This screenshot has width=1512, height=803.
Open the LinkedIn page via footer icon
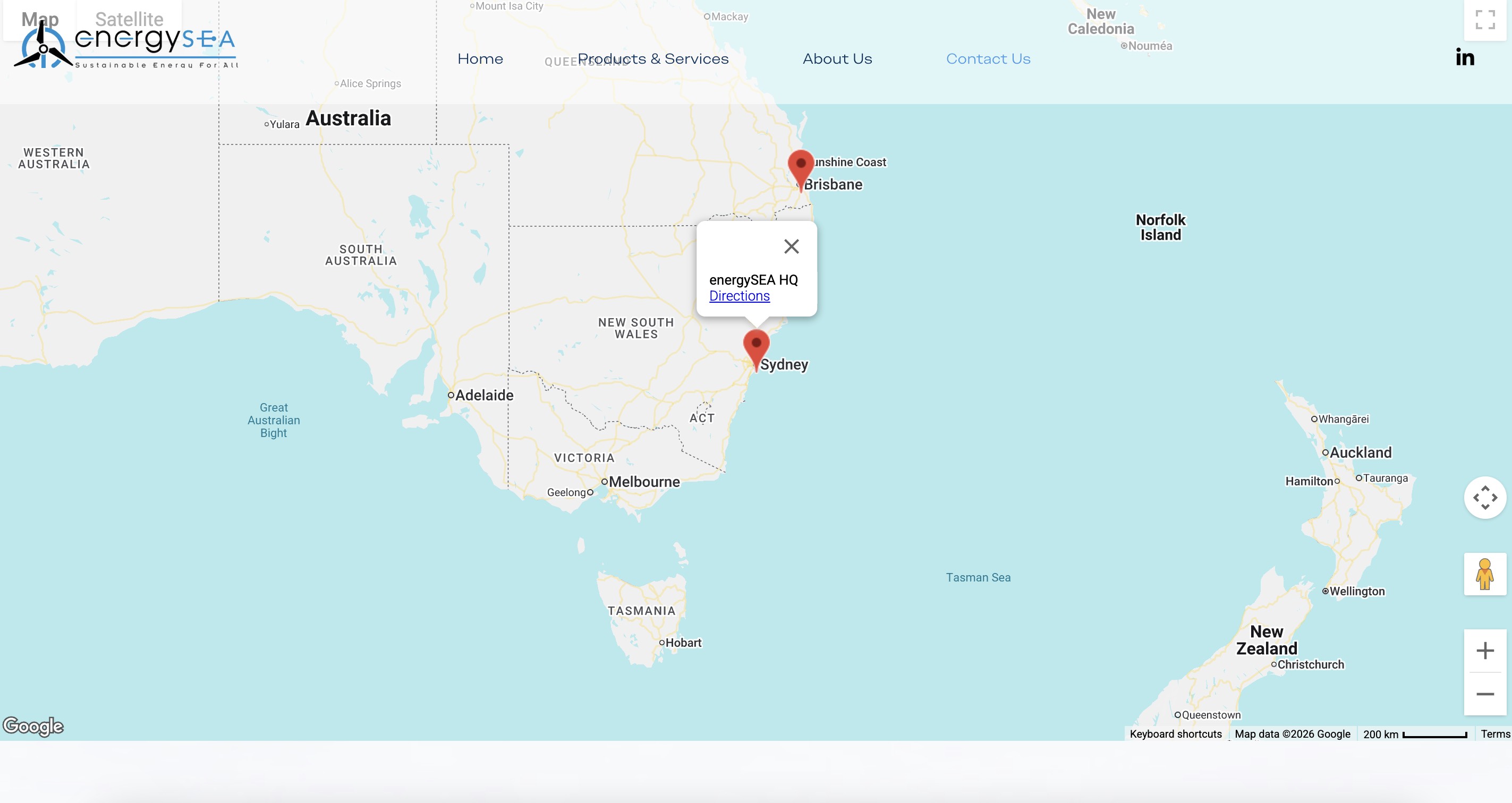tap(1464, 56)
